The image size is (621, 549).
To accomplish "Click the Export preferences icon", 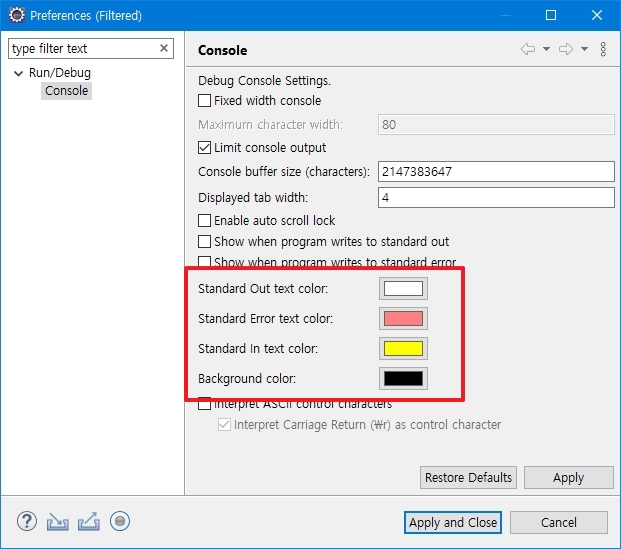I will 89,521.
